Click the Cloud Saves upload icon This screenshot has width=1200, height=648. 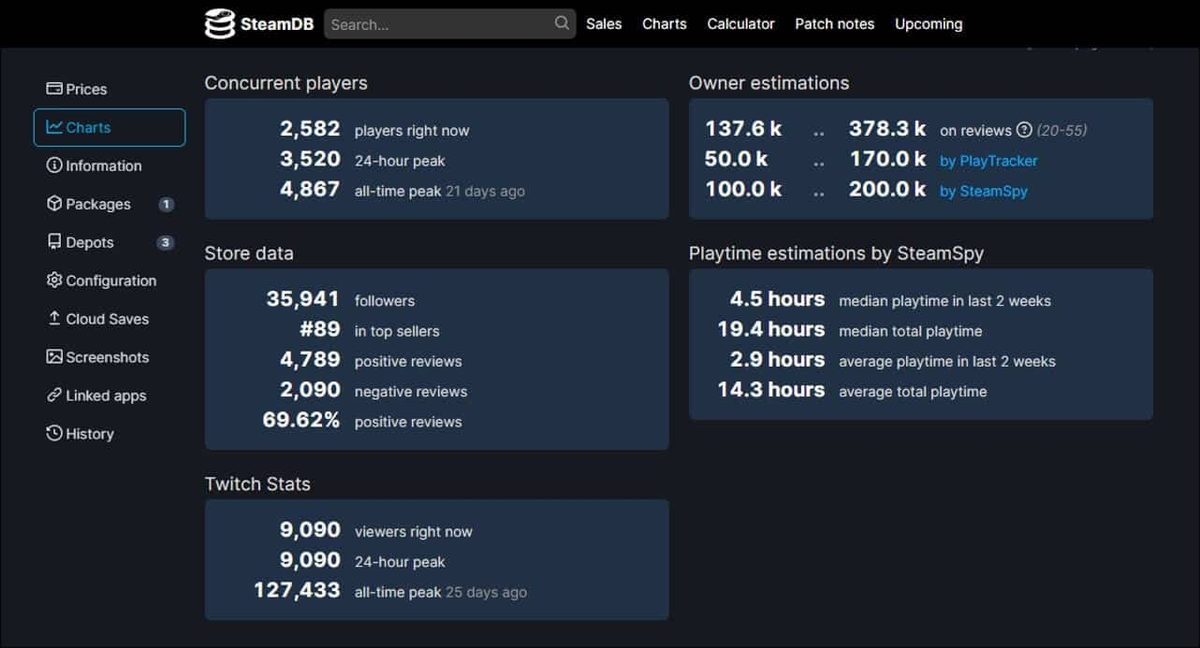click(54, 318)
